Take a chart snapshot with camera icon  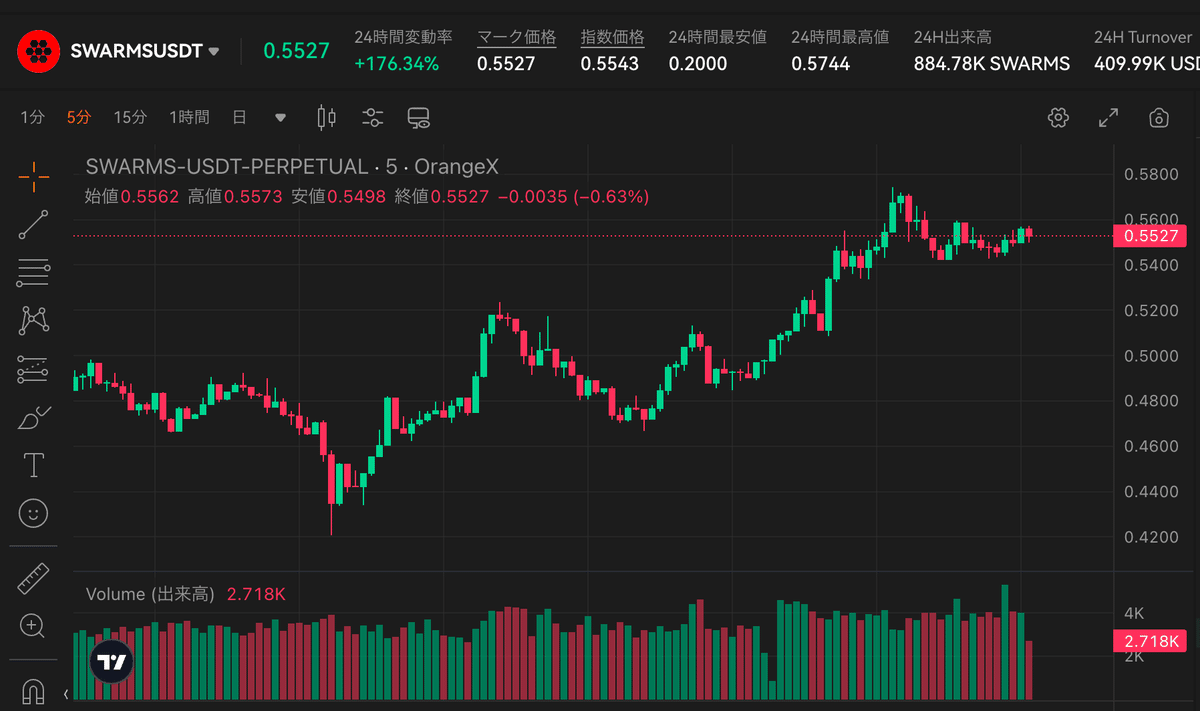coord(1159,118)
